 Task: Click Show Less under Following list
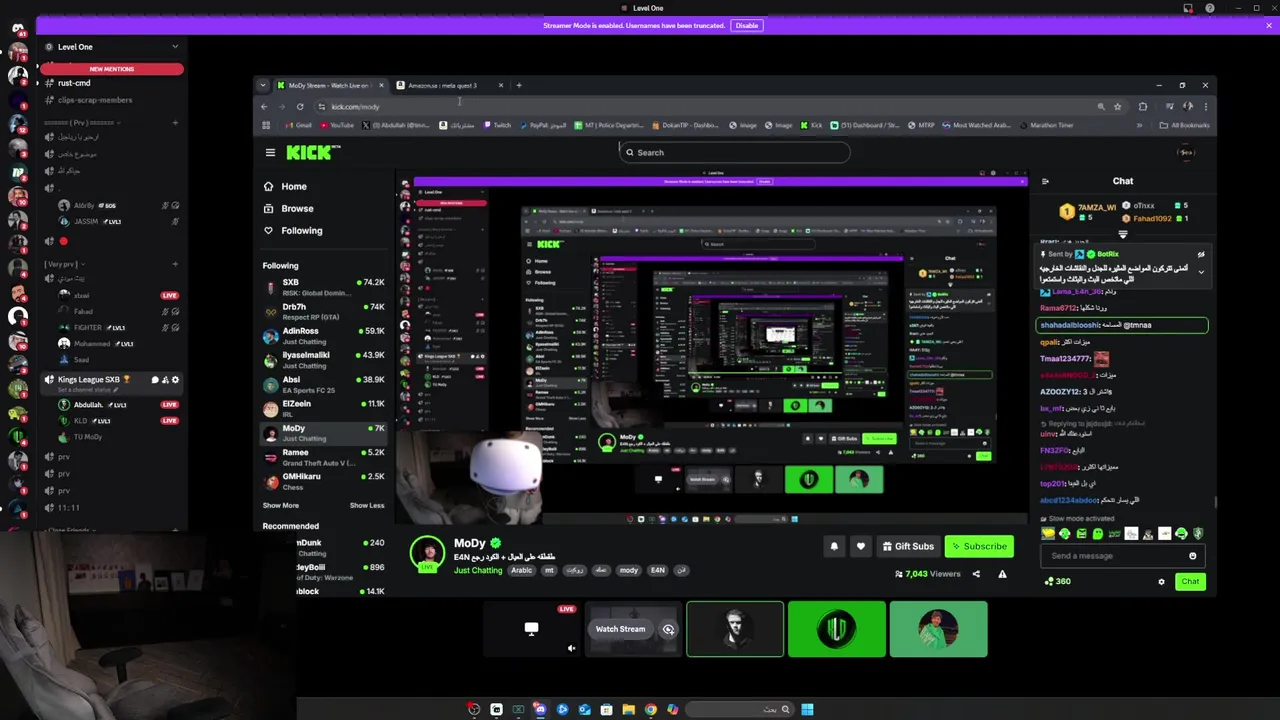pyautogui.click(x=367, y=505)
